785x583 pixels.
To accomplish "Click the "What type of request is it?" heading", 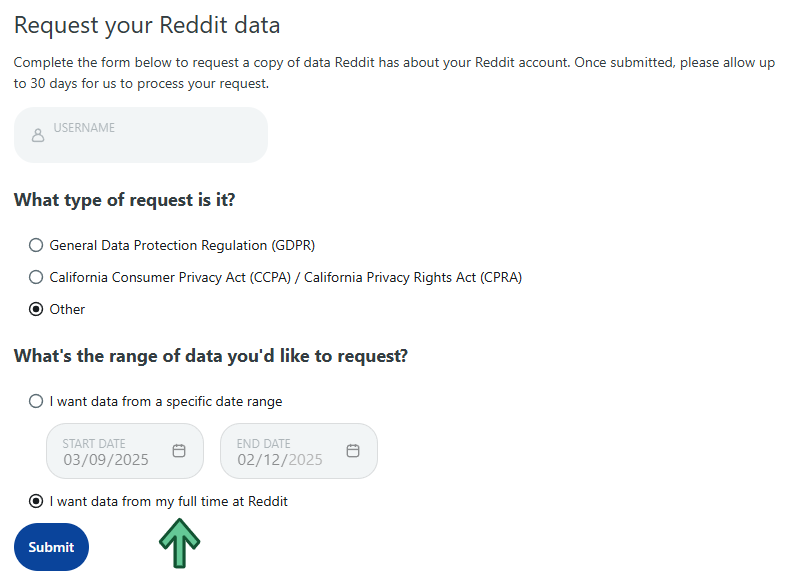I will point(125,200).
